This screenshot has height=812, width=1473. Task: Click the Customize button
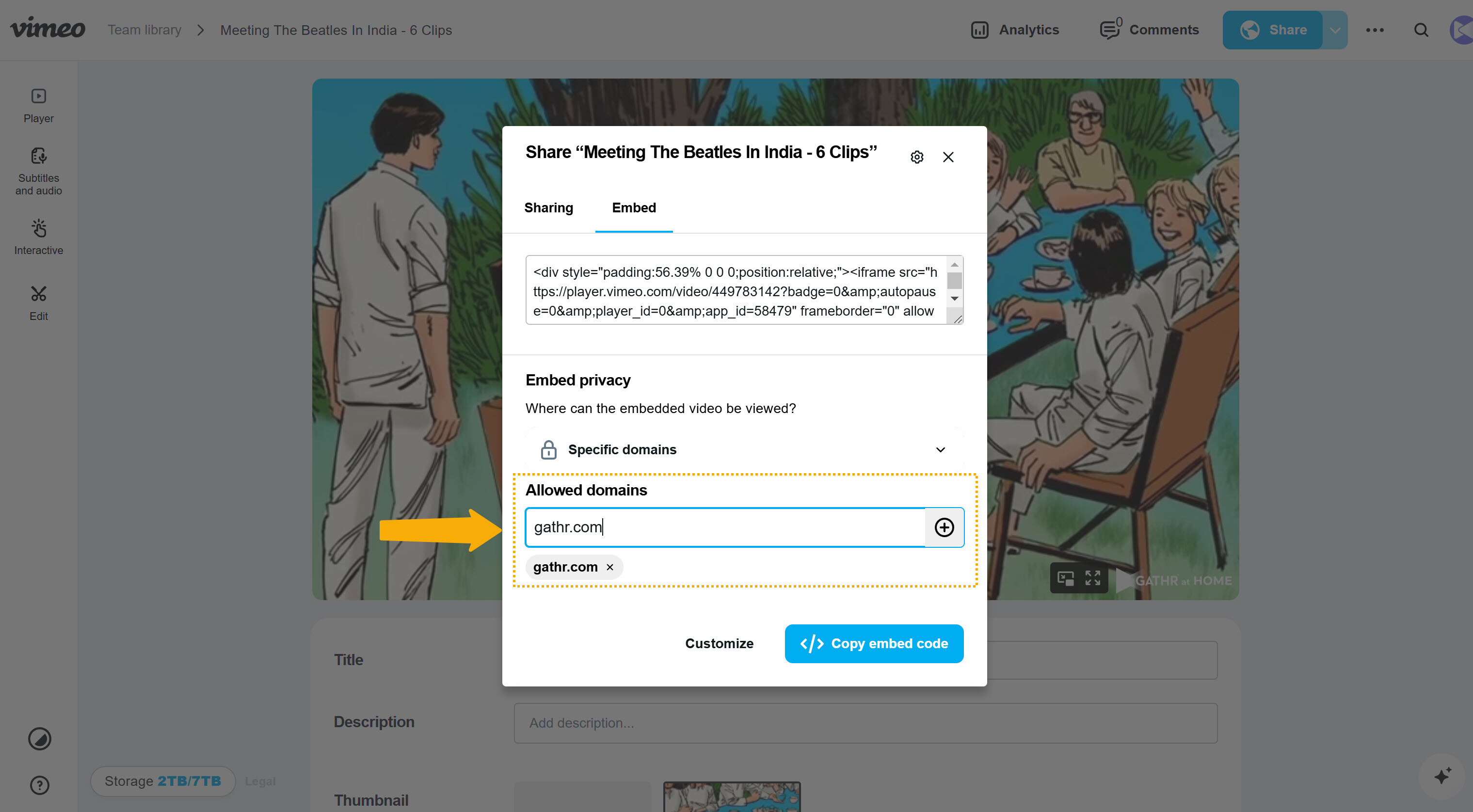coord(719,643)
